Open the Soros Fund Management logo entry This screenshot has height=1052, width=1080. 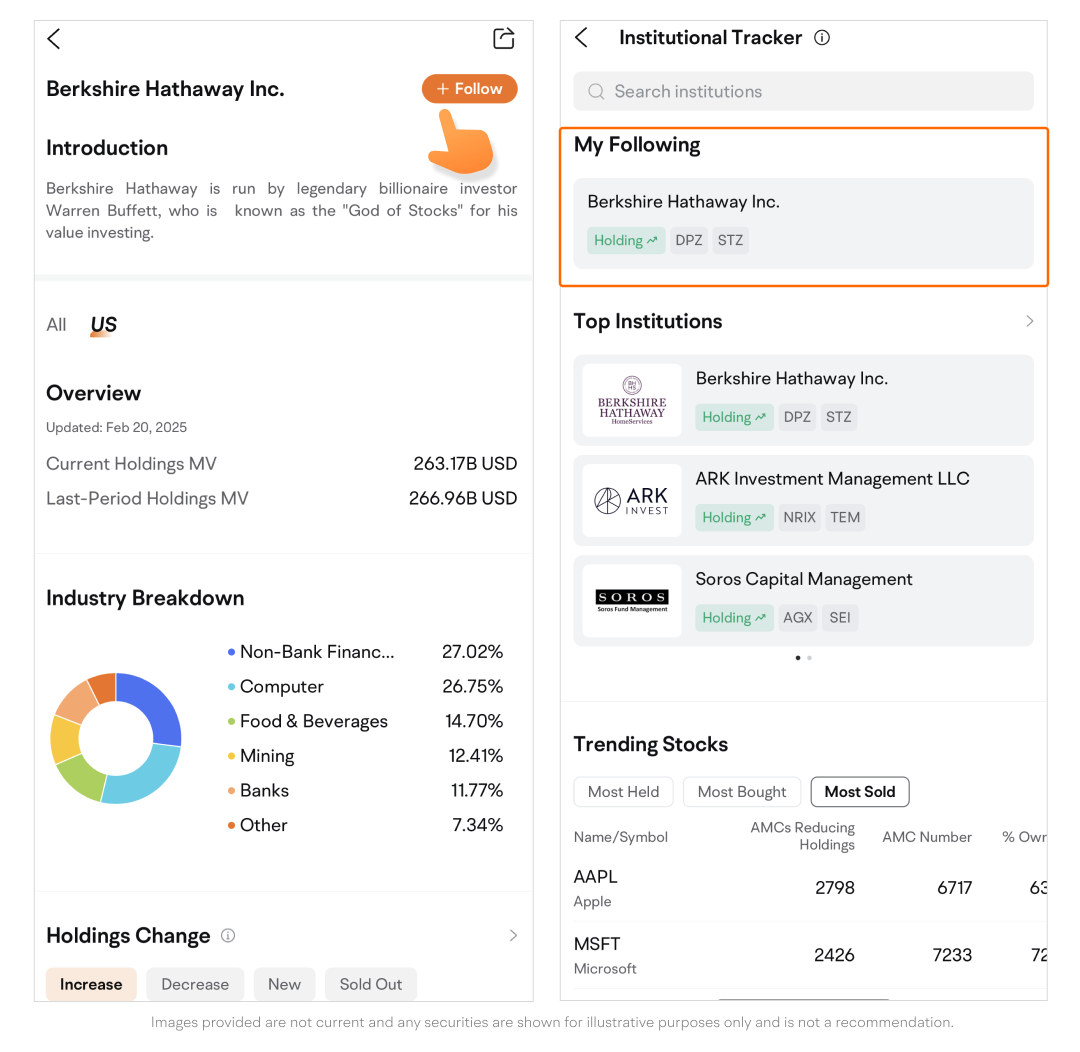click(x=632, y=600)
